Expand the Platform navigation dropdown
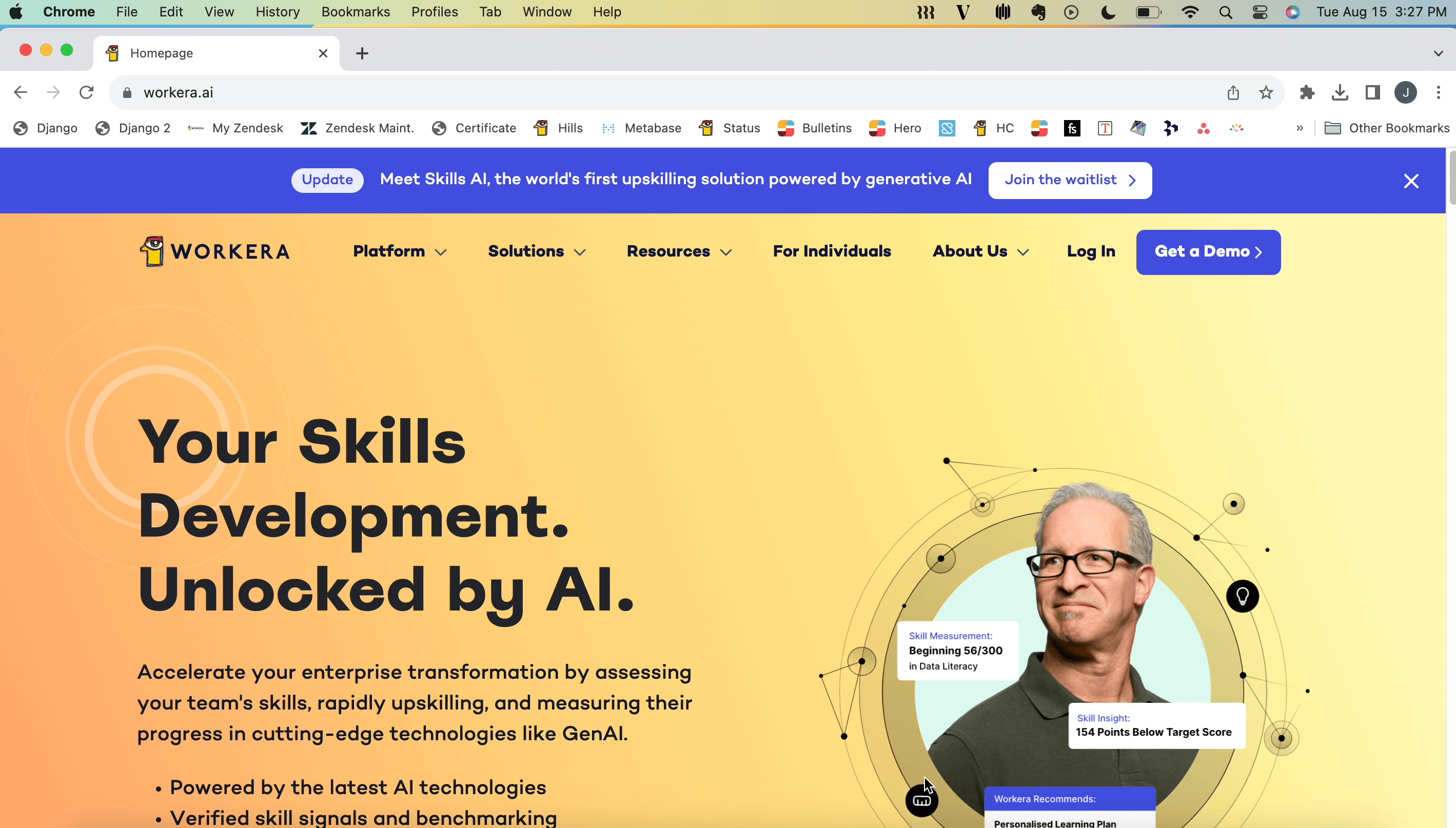The image size is (1456, 828). click(400, 251)
